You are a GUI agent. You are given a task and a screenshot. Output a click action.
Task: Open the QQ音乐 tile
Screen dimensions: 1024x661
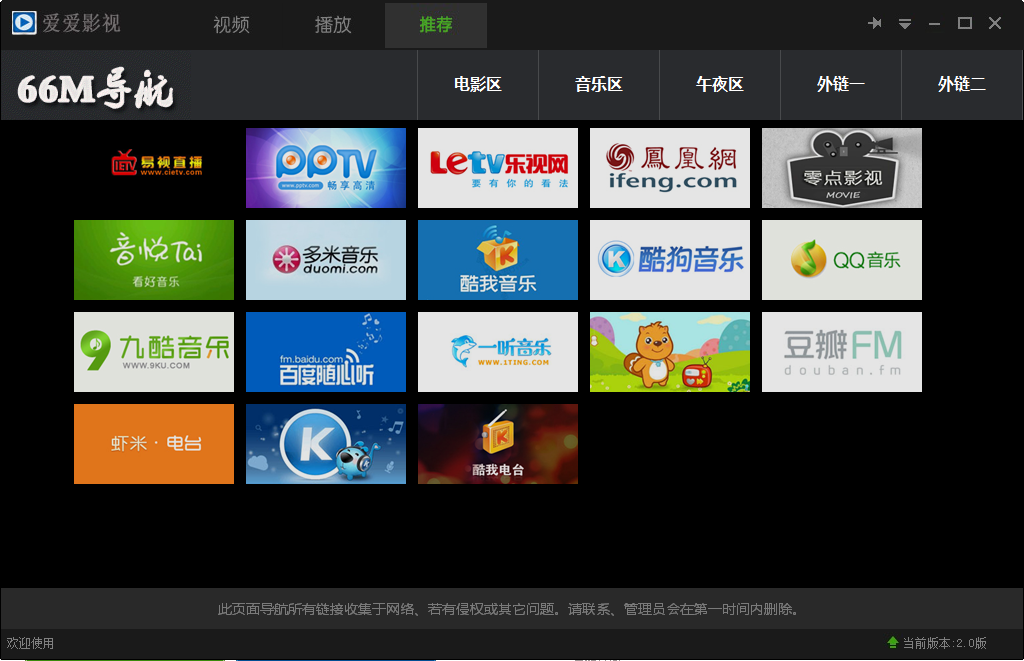point(842,260)
